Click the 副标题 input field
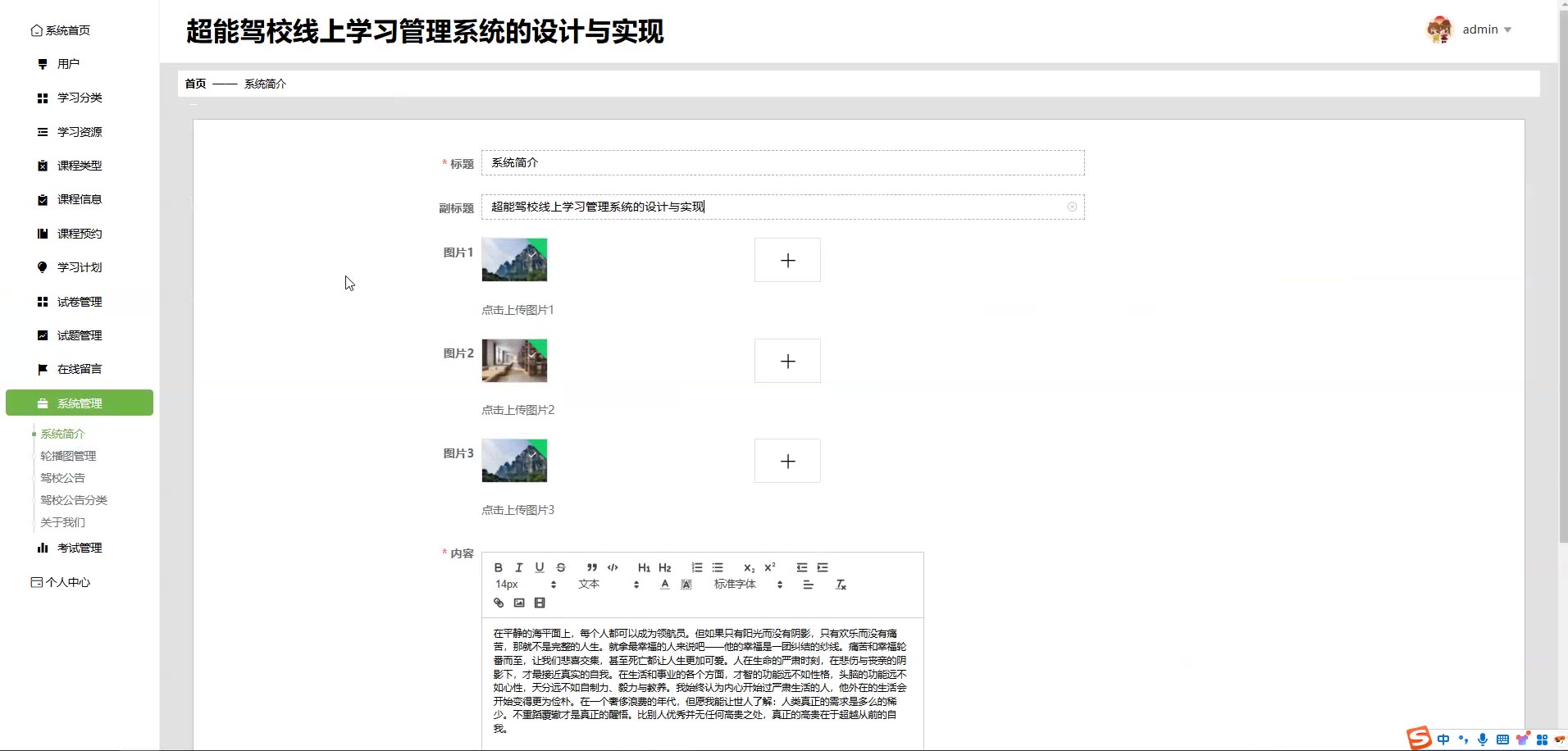This screenshot has width=1568, height=751. click(x=782, y=207)
